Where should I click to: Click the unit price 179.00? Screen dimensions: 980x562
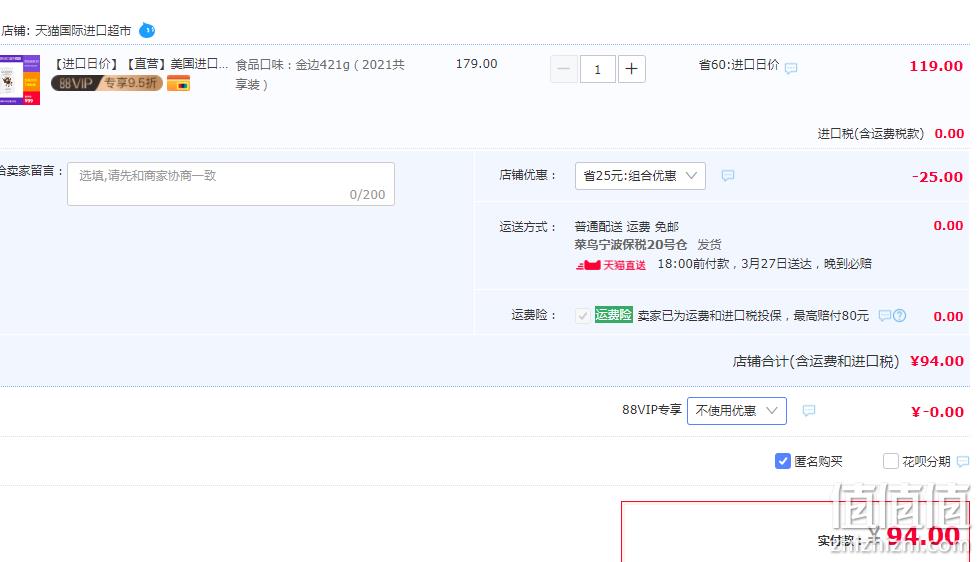[476, 64]
